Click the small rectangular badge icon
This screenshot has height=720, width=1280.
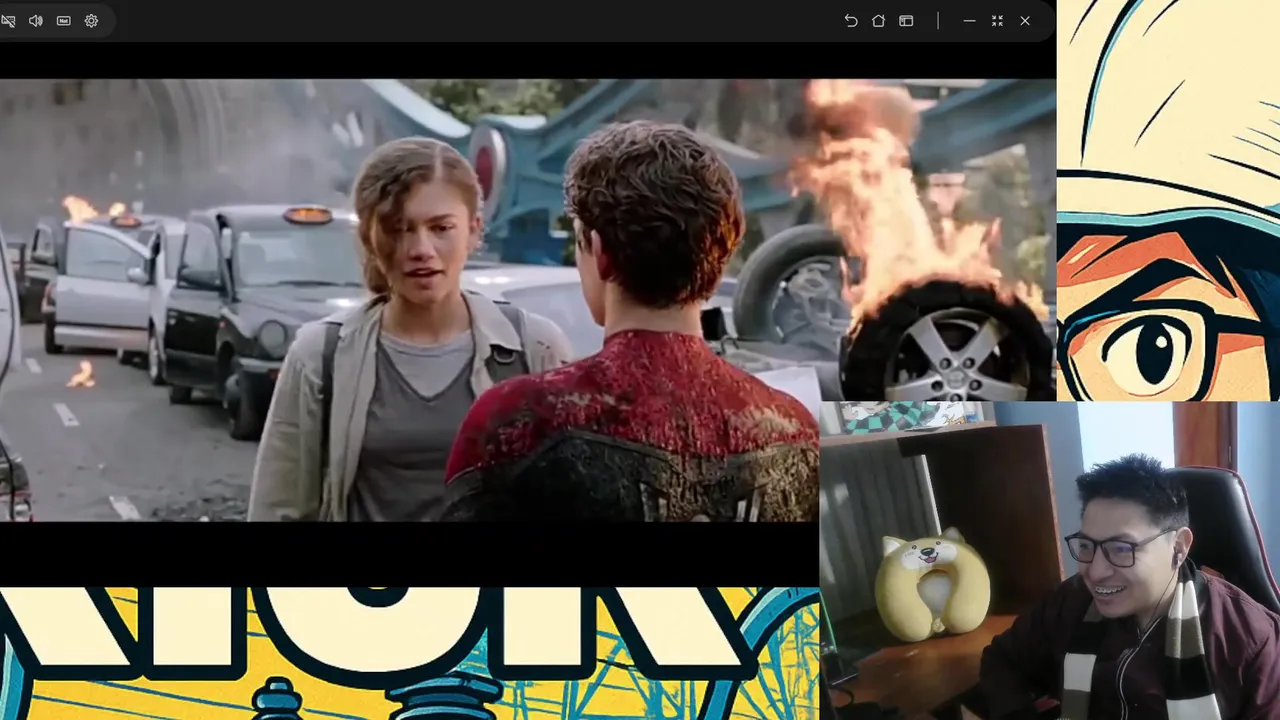[x=64, y=21]
